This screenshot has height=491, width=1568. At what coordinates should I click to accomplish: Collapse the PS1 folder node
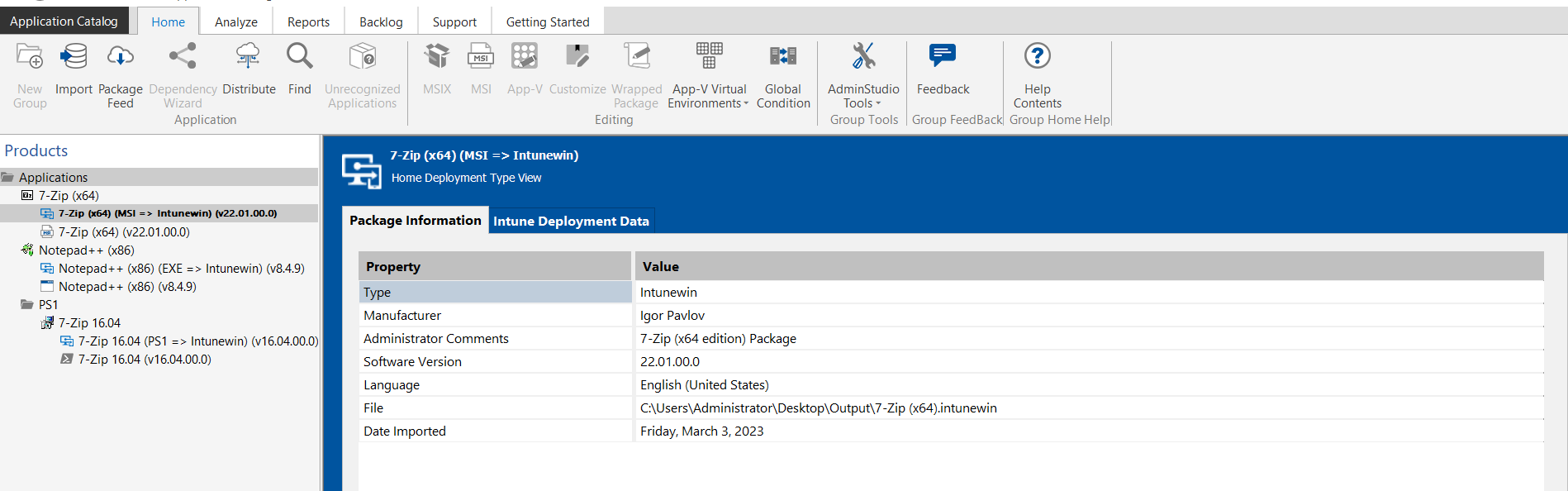click(27, 305)
